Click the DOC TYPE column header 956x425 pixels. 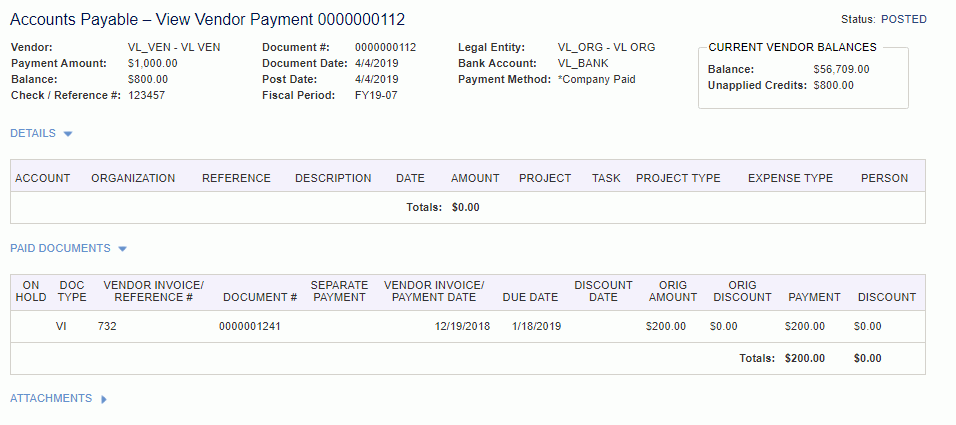click(72, 291)
